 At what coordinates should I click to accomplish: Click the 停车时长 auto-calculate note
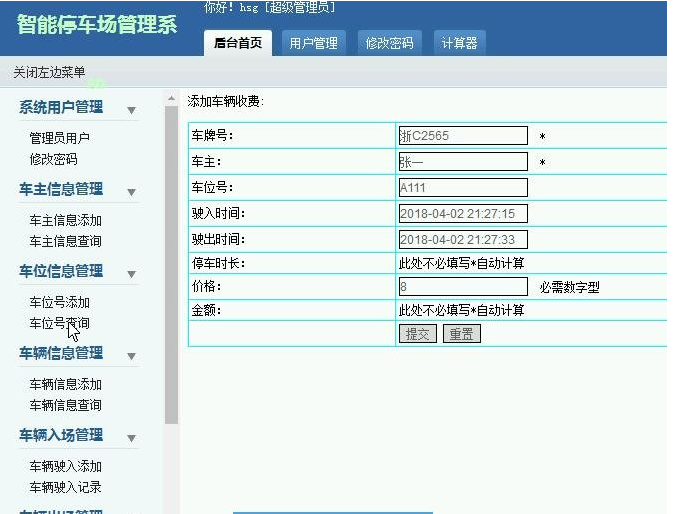[461, 263]
